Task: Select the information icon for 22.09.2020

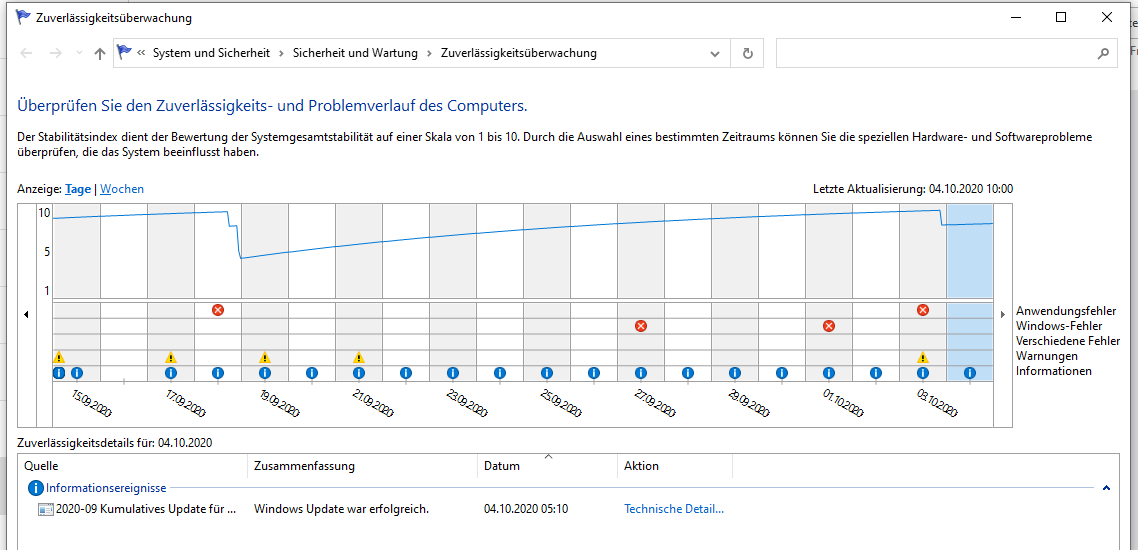Action: coord(406,373)
